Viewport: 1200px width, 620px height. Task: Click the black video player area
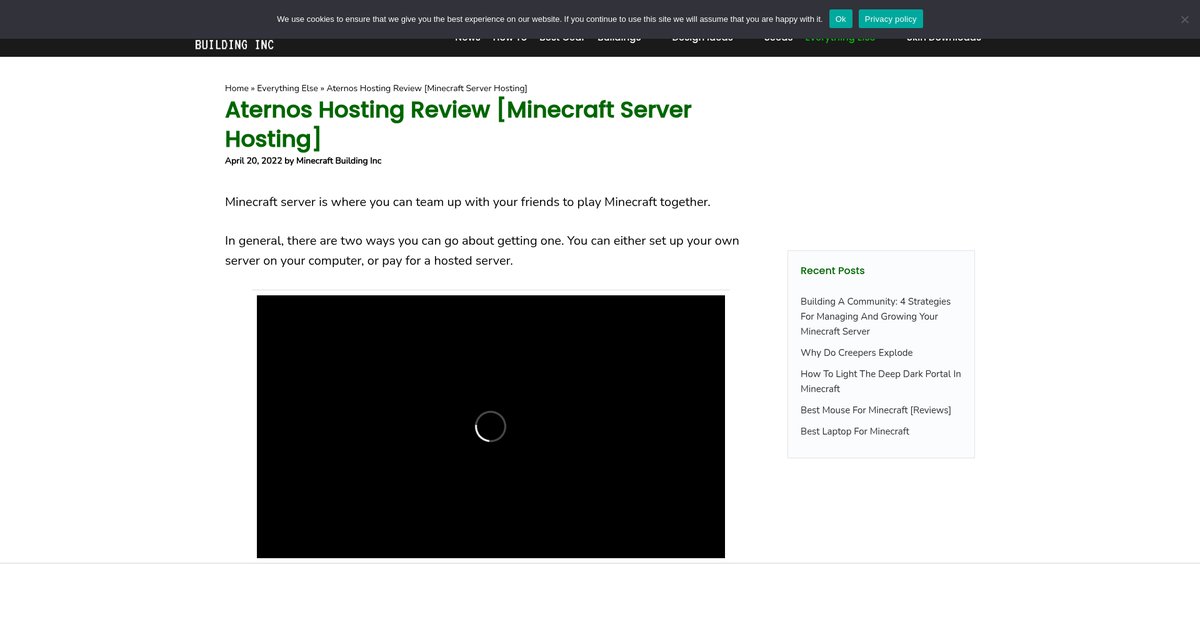(491, 426)
